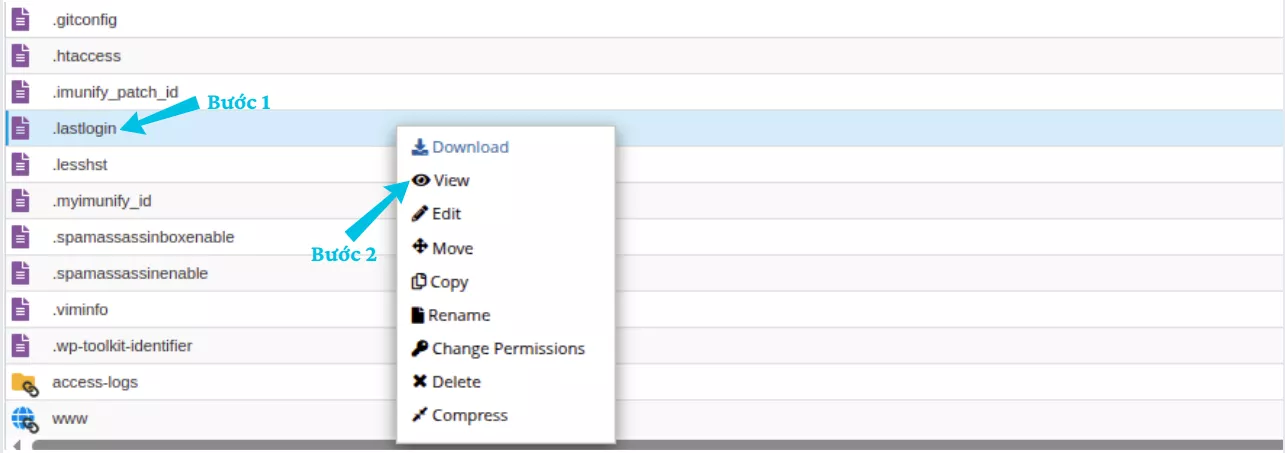
Task: Click the .lesshst file icon
Action: [21, 165]
